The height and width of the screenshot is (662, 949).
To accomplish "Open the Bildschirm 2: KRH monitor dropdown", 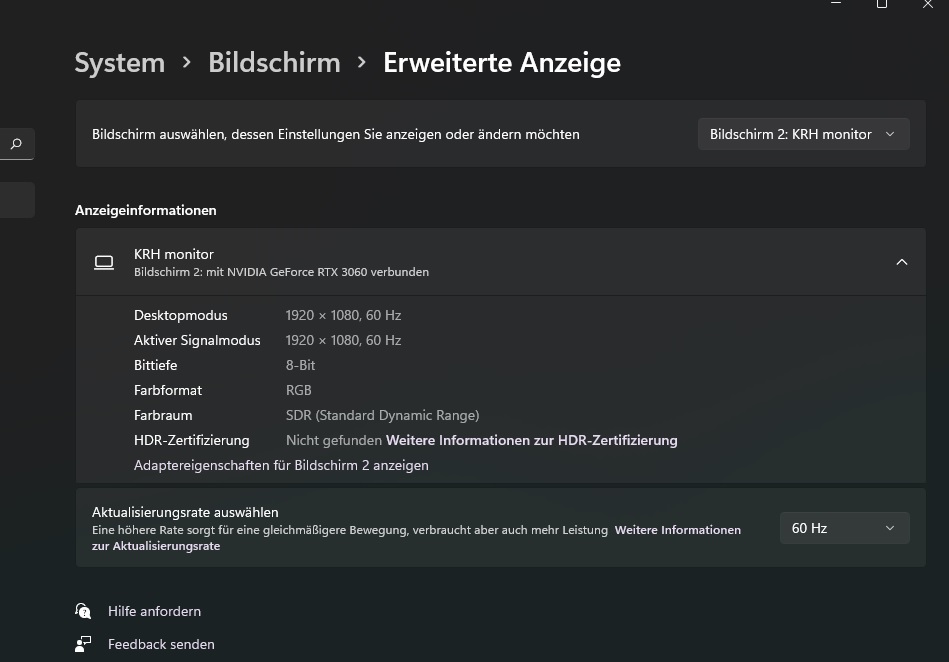I will point(803,134).
